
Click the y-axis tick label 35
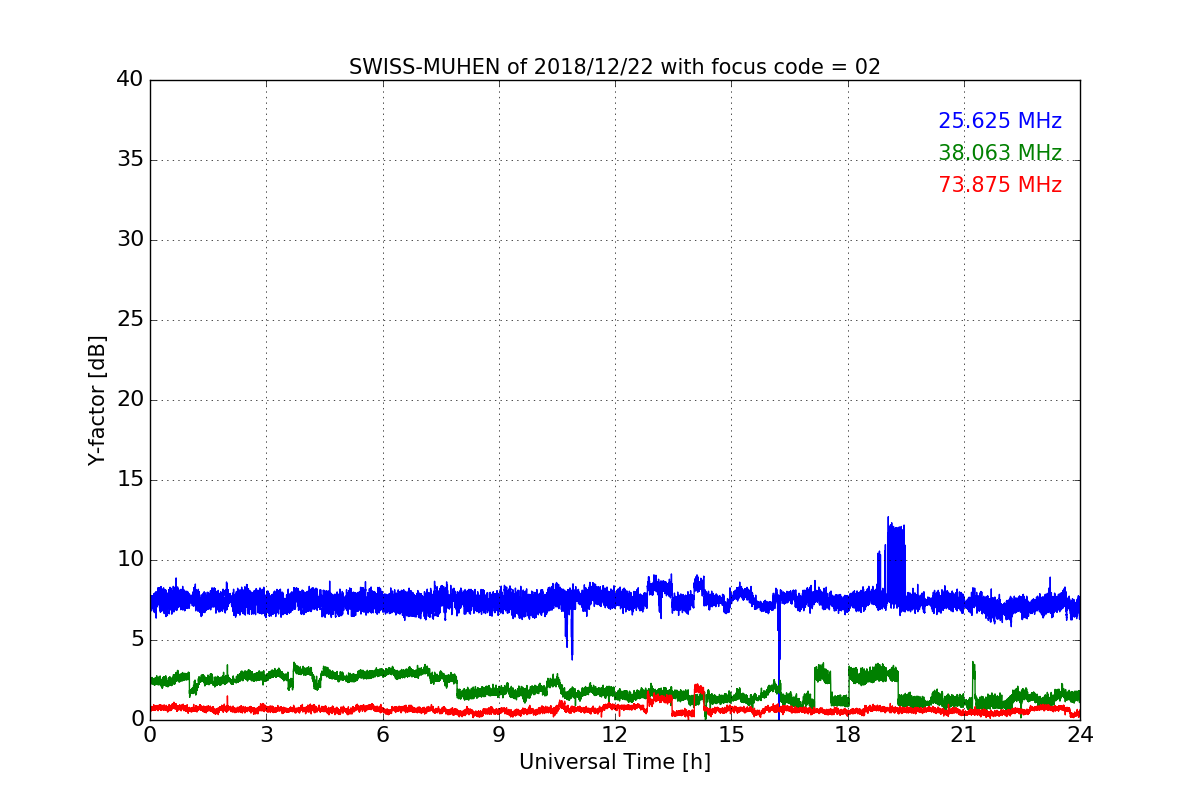(x=129, y=159)
